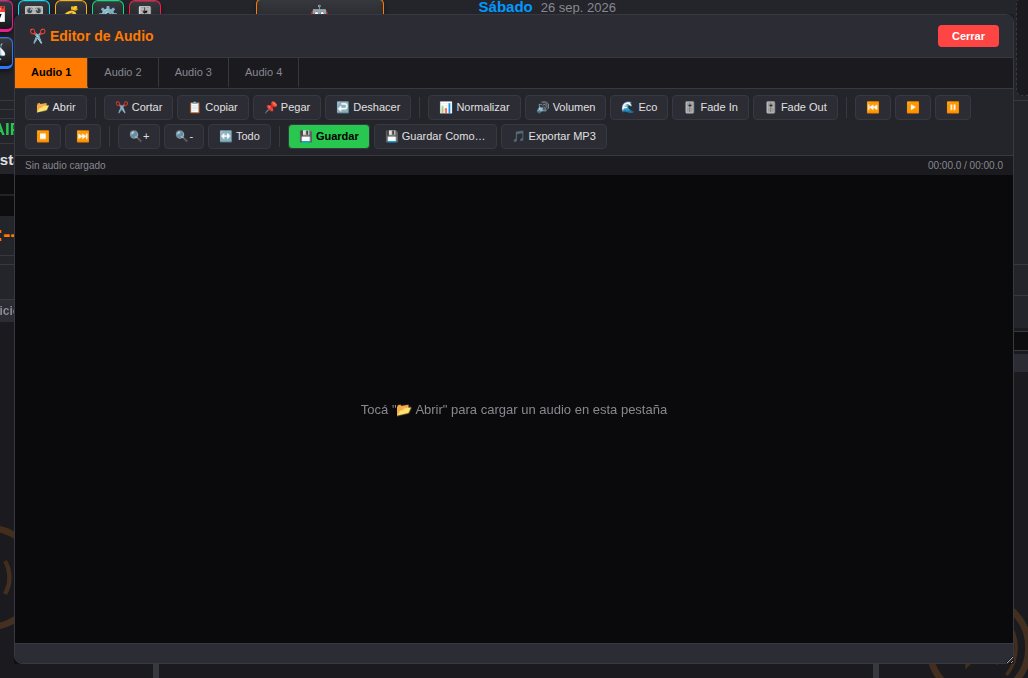Show entire waveform with Todo
Viewport: 1028px width, 678px height.
coord(239,136)
